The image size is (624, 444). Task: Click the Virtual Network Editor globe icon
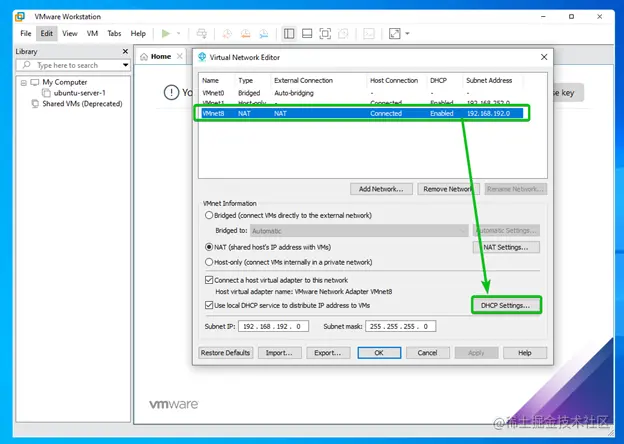point(202,57)
